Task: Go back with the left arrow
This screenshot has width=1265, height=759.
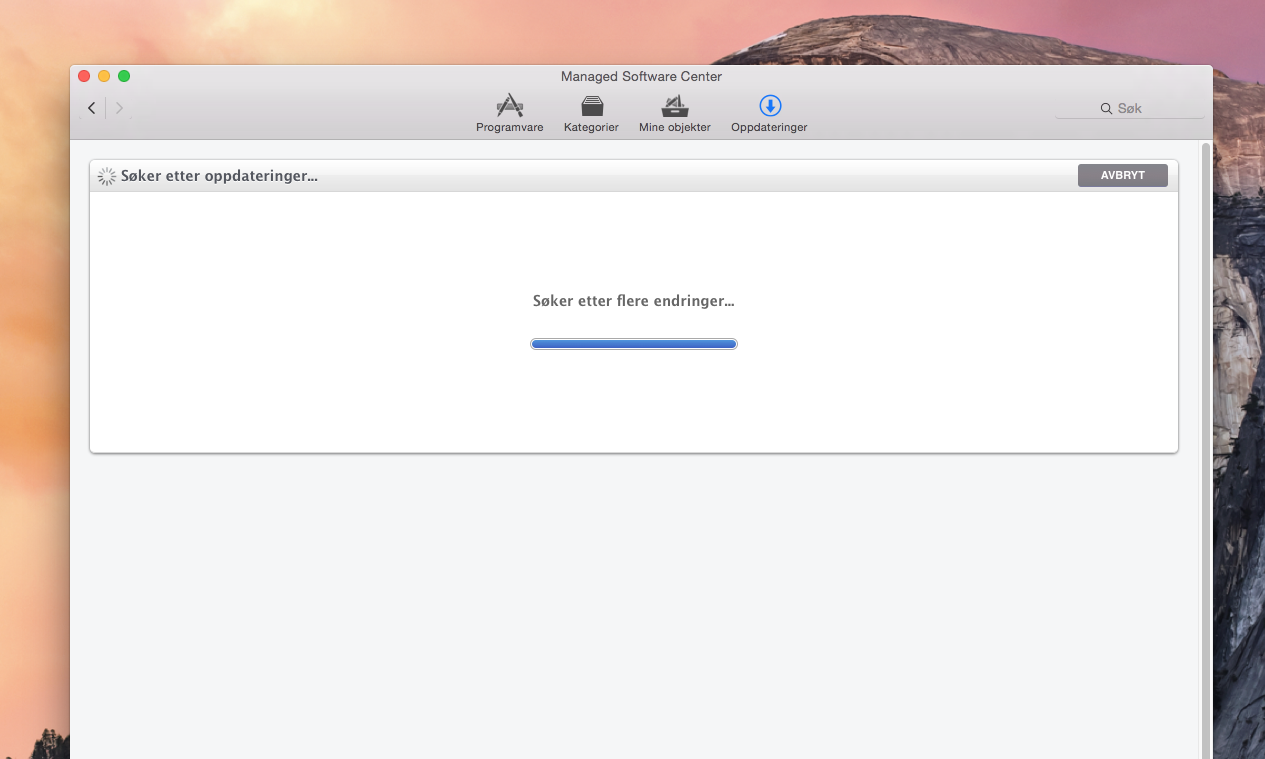Action: click(92, 108)
